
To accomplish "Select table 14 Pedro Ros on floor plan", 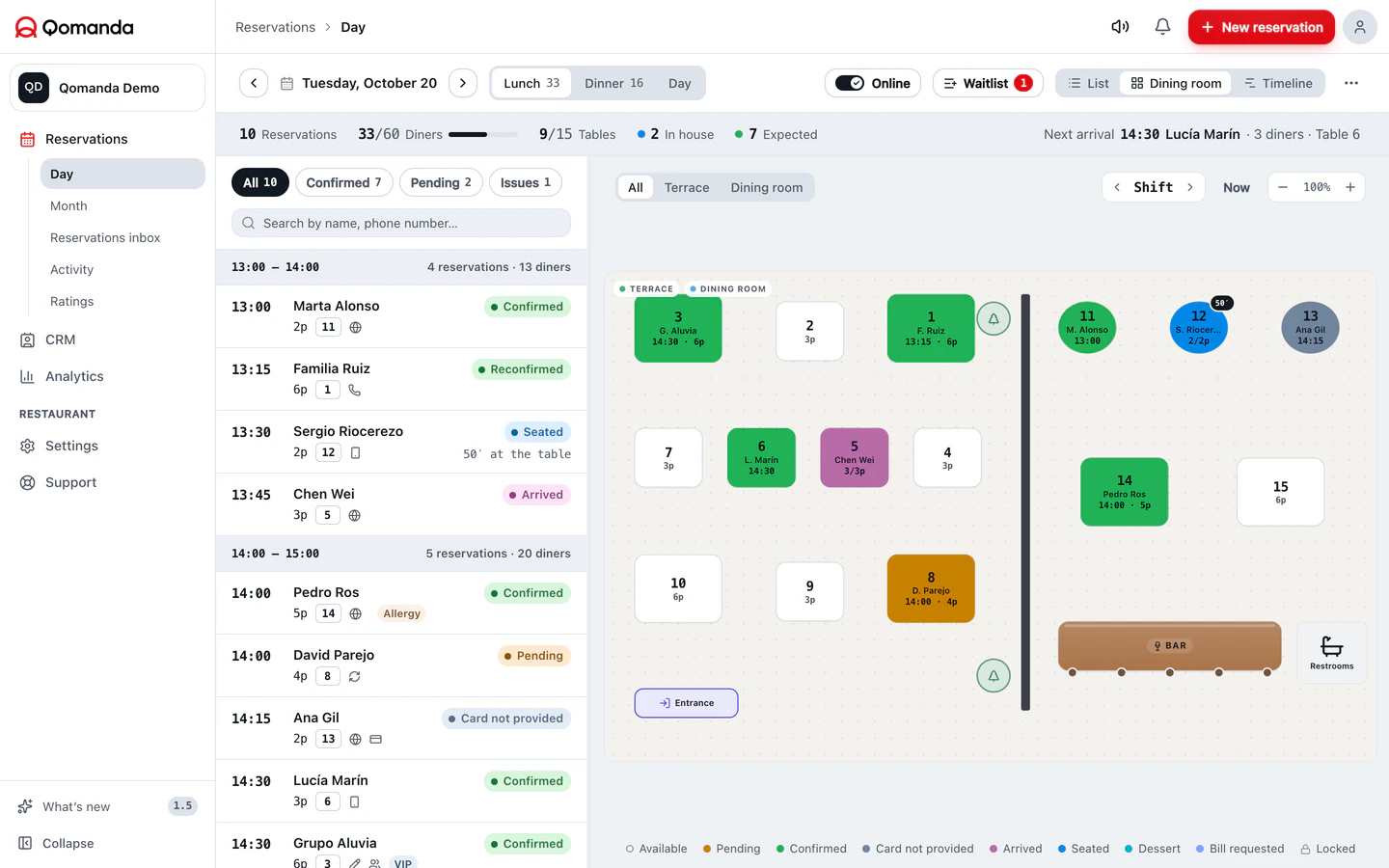I will 1125,492.
